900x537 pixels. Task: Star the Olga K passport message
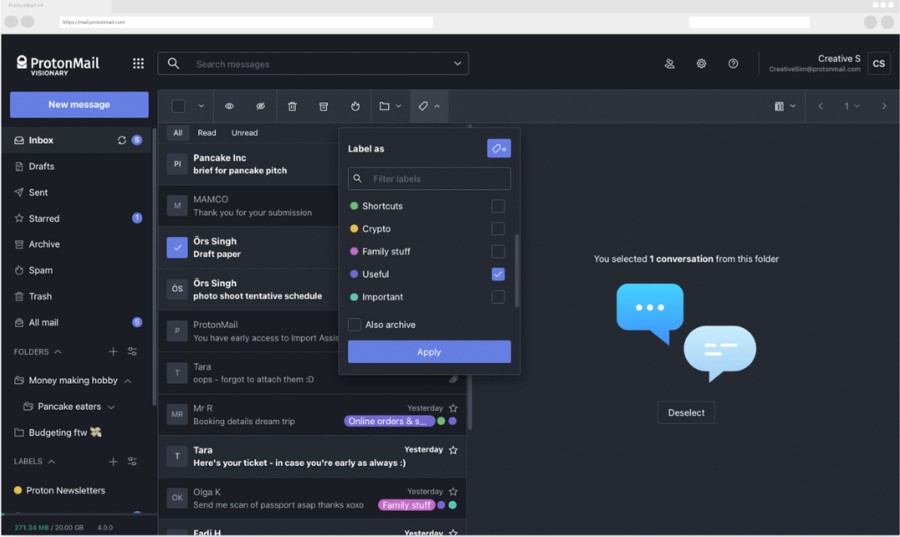coord(453,492)
